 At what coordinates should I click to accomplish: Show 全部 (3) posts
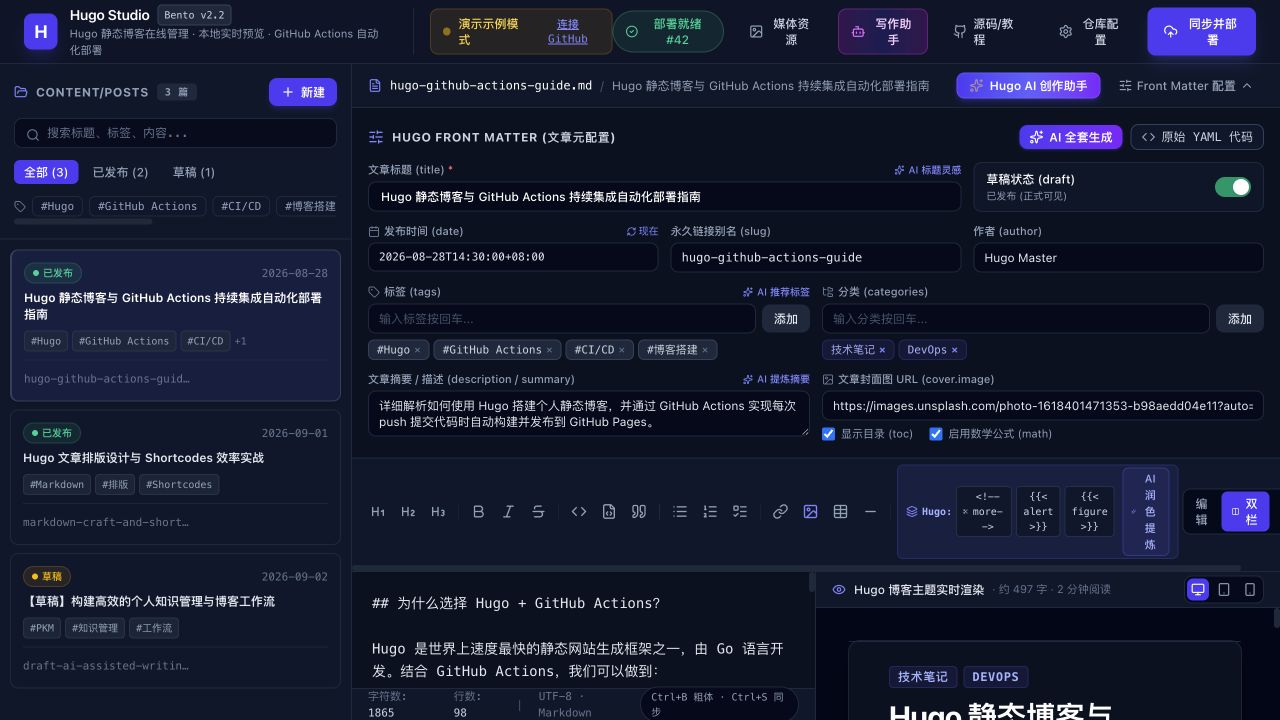(46, 172)
